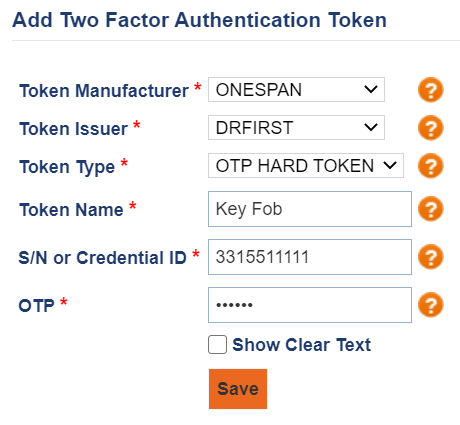Show help for Token Type
460x425 pixels.
click(430, 166)
